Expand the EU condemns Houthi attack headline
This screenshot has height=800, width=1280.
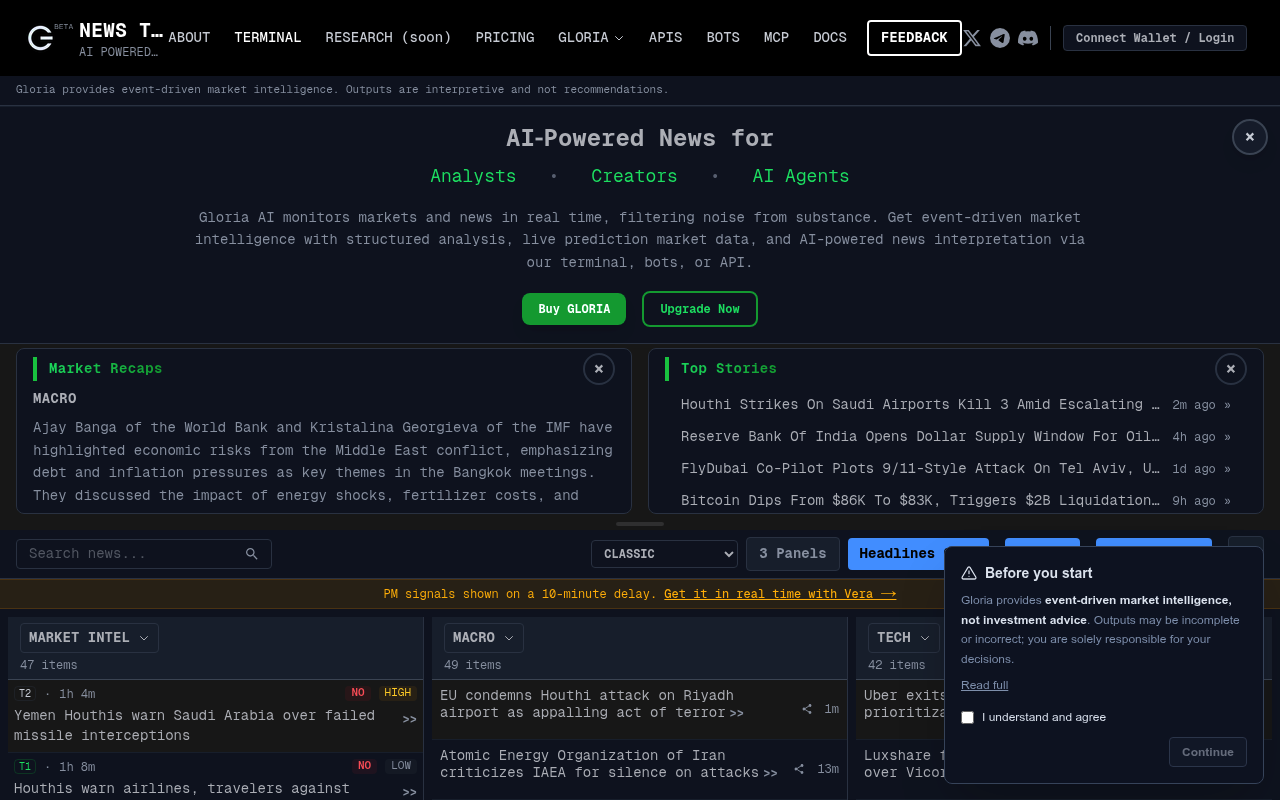pos(737,714)
